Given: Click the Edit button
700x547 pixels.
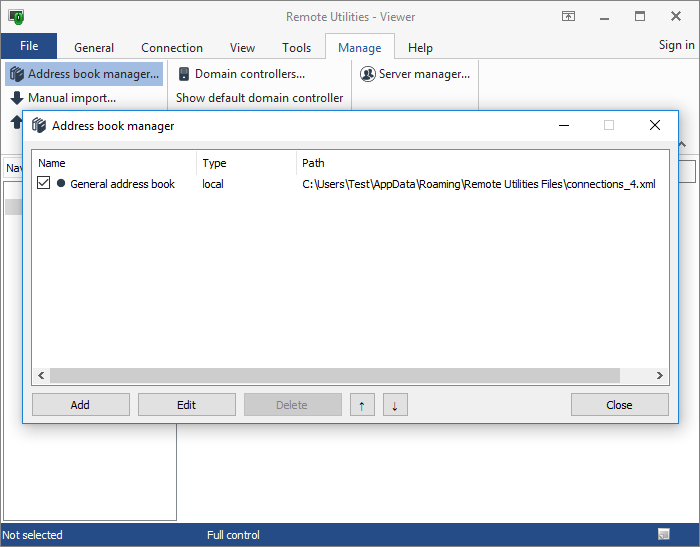Looking at the screenshot, I should pos(187,405).
